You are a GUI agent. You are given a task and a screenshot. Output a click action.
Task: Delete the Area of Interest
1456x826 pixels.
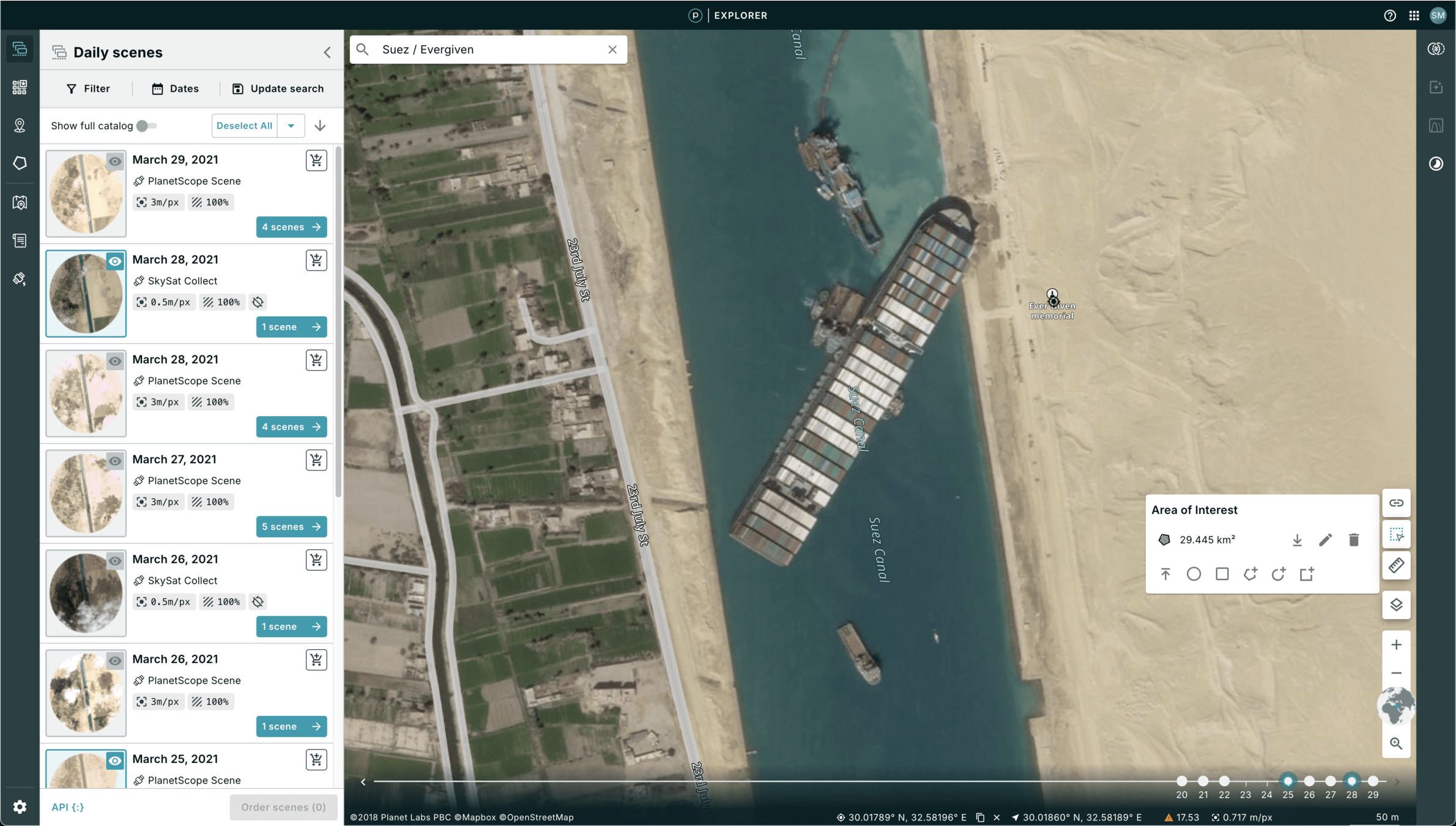pos(1353,540)
